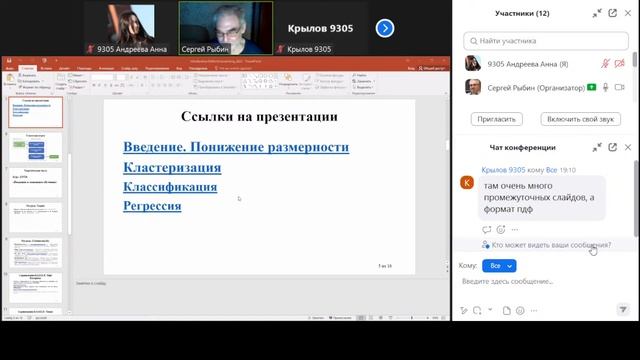Image resolution: width=640 pixels, height=360 pixels.
Task: Select the second slide thumbnail with blue diagram
Action: click(36, 147)
